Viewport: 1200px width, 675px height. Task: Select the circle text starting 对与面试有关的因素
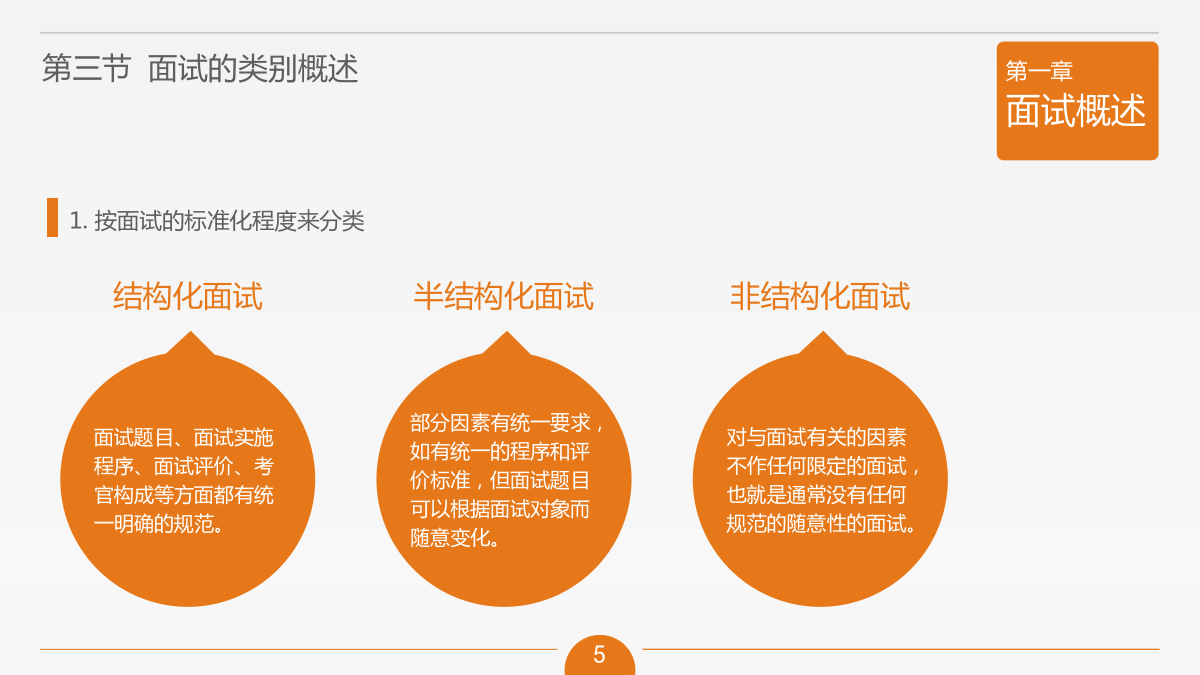point(824,481)
